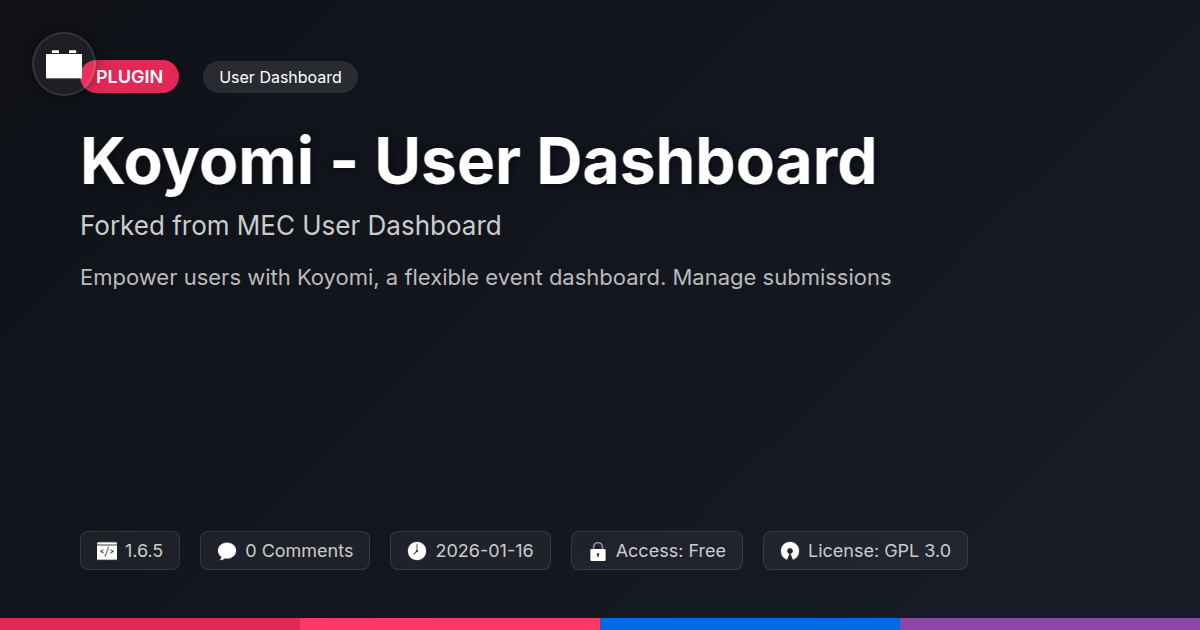
Task: Select the Forked from MEC User Dashboard subtitle
Action: [290, 226]
